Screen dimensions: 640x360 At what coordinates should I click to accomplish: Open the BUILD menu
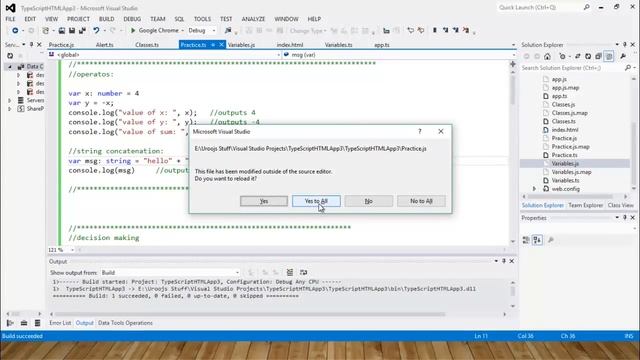click(x=107, y=19)
